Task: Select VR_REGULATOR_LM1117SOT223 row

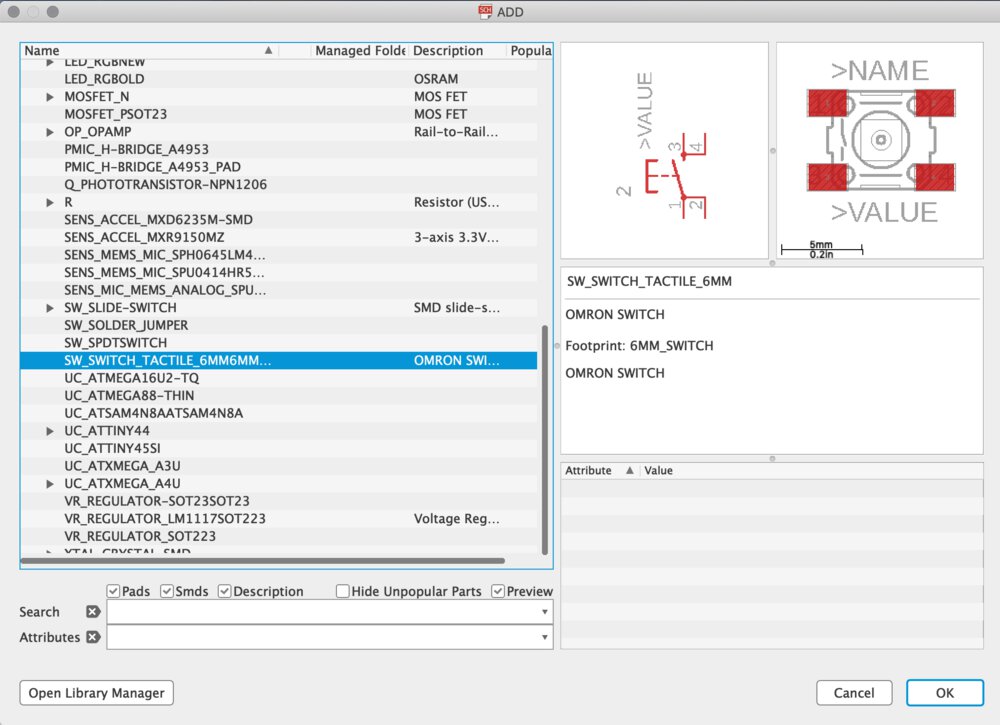Action: (279, 519)
